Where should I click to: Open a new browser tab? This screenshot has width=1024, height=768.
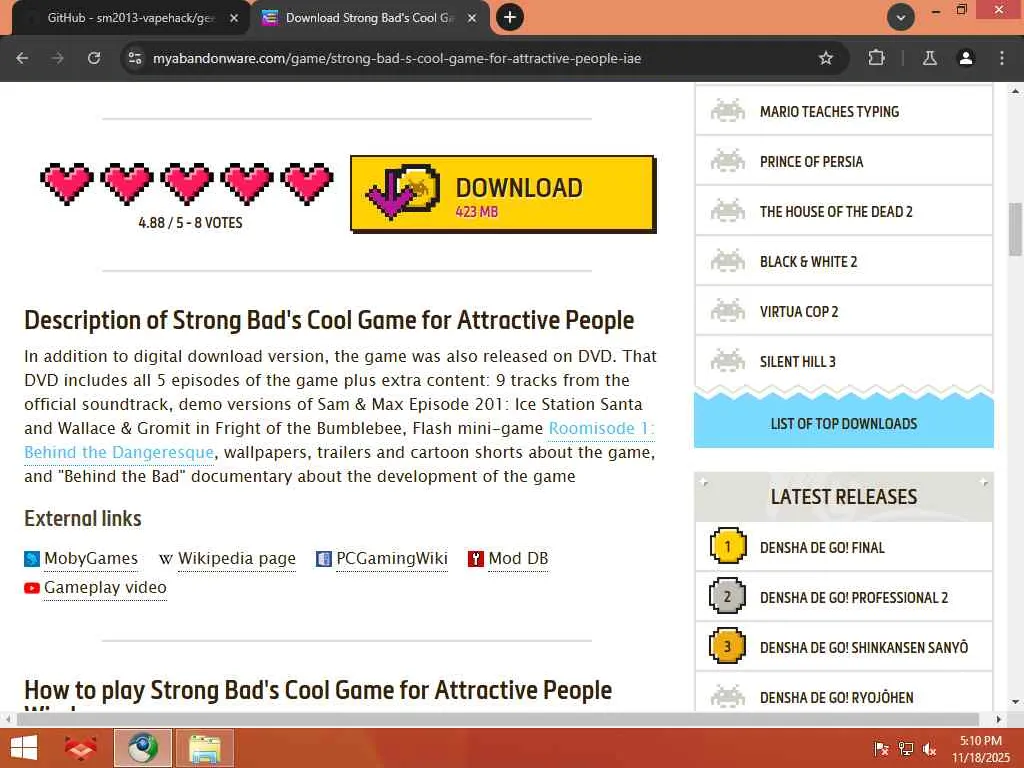click(x=510, y=17)
